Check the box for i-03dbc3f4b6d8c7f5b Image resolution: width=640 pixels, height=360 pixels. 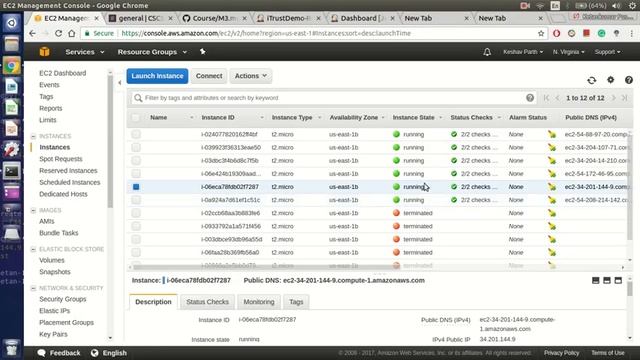(136, 160)
